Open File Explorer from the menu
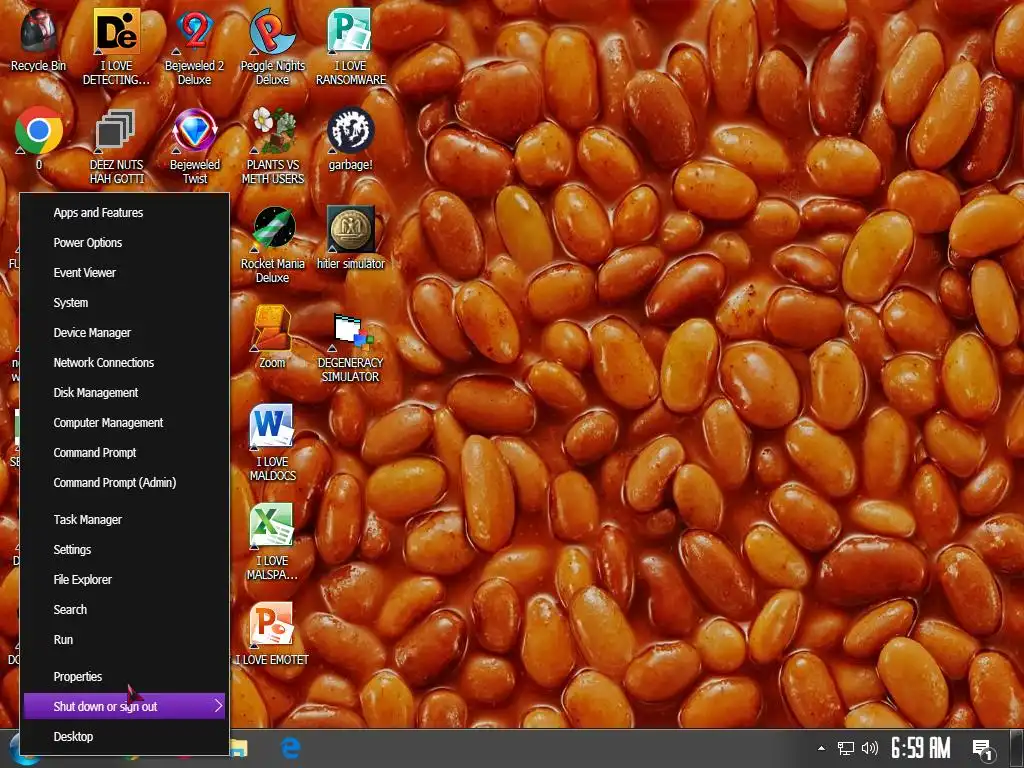1024x768 pixels. [125, 579]
